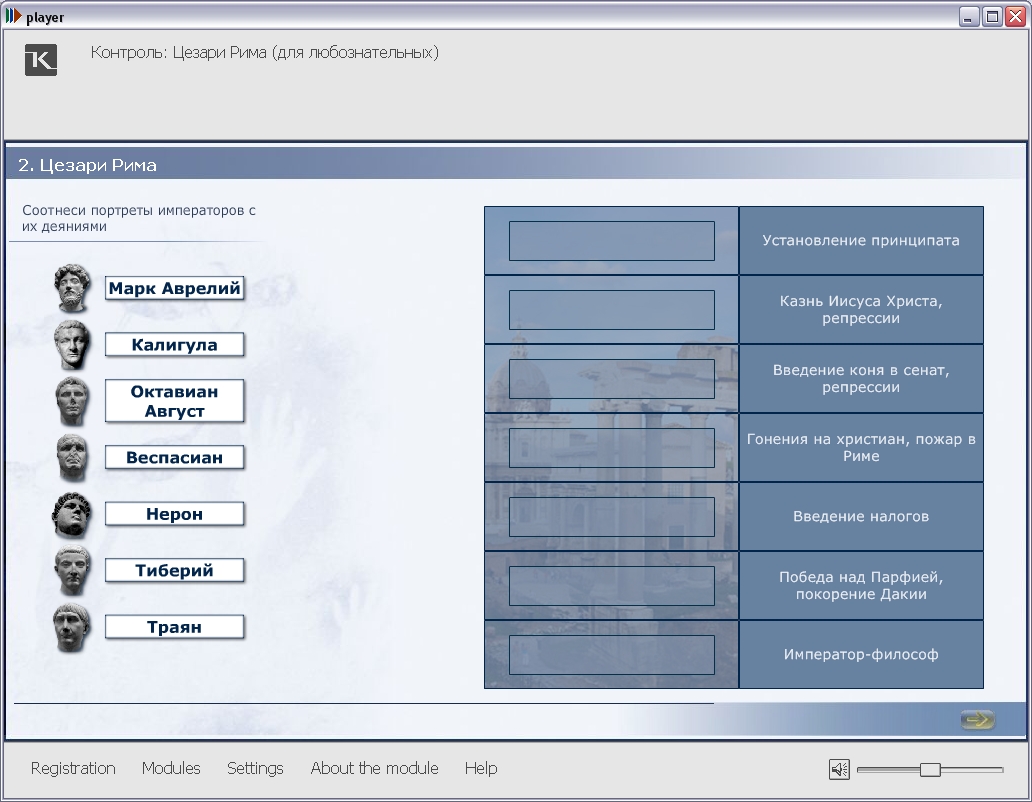Click empty slot beside Император-философ
1032x802 pixels.
click(x=611, y=655)
